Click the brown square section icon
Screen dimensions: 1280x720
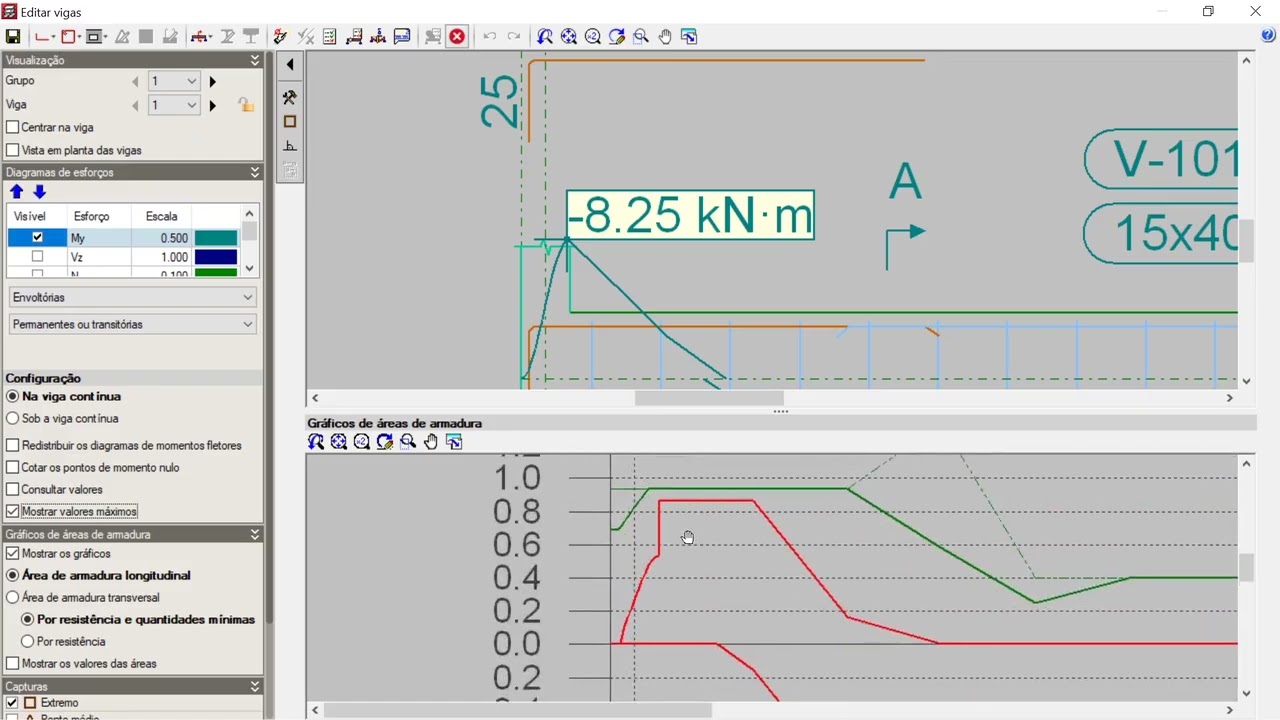(x=290, y=122)
